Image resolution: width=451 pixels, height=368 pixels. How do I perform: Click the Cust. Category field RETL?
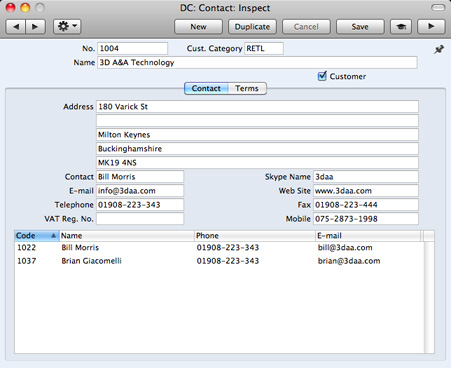click(x=264, y=48)
